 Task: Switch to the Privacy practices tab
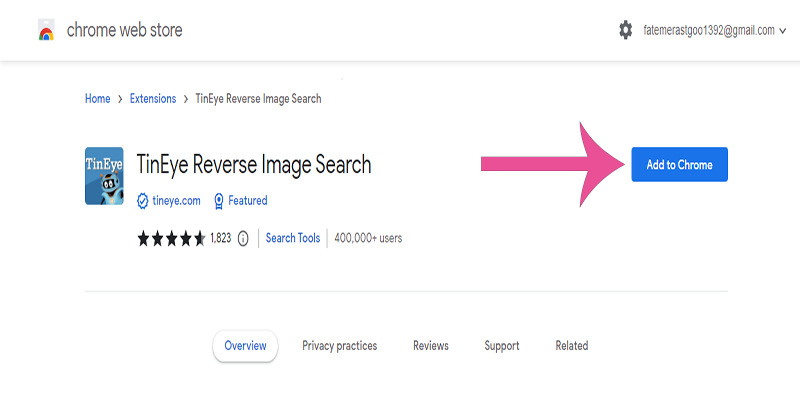[339, 346]
